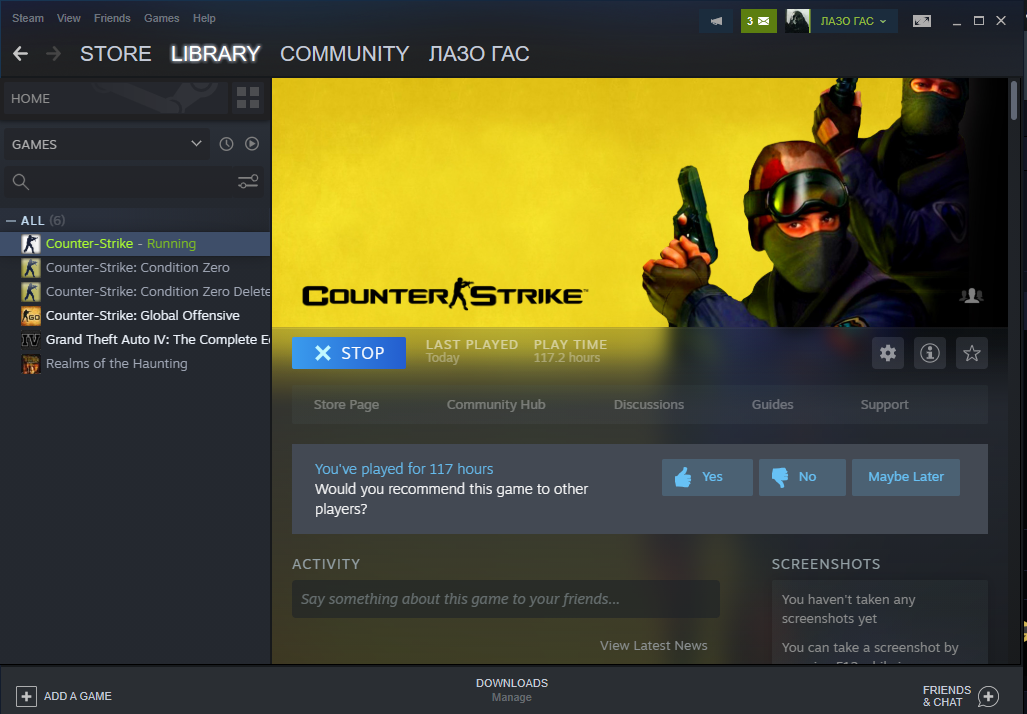Open the Friends menu
The image size is (1027, 714).
click(x=112, y=18)
